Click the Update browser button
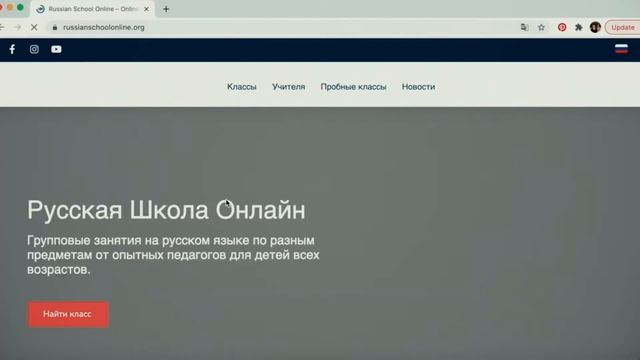 point(622,27)
